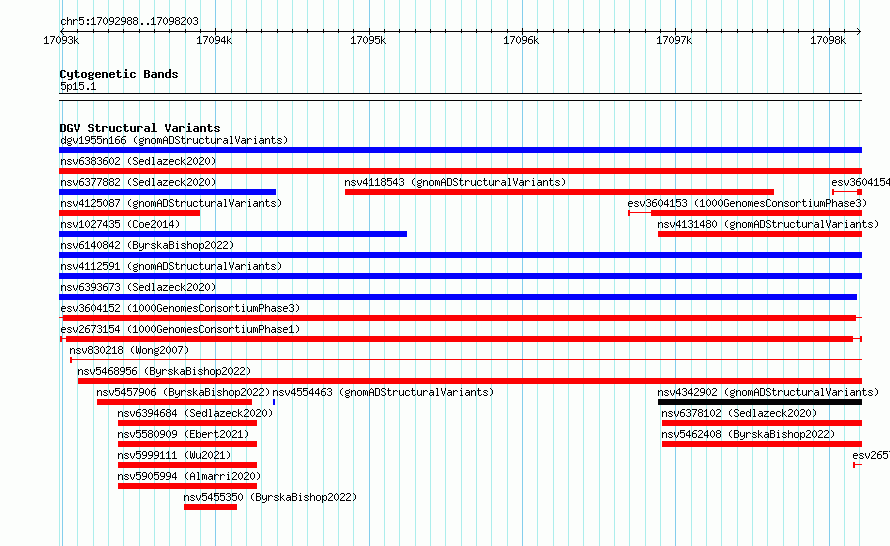Click nsv5457906 (ByrskaBishop2022) label
Image resolution: width=890 pixels, height=546 pixels.
[x=183, y=392]
